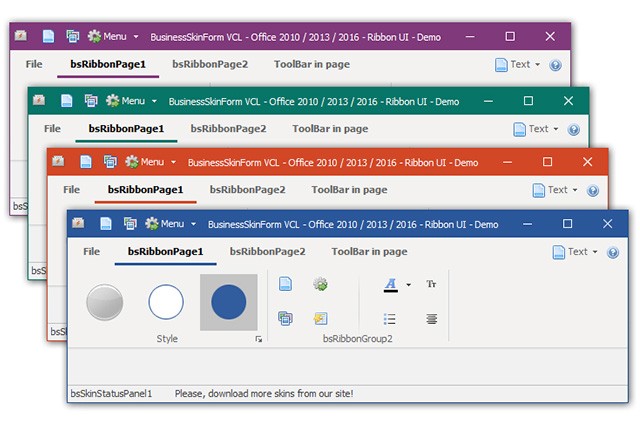Image resolution: width=640 pixels, height=427 pixels.
Task: Click the green gear icon in bsRibbonGroup2
Action: [x=320, y=284]
